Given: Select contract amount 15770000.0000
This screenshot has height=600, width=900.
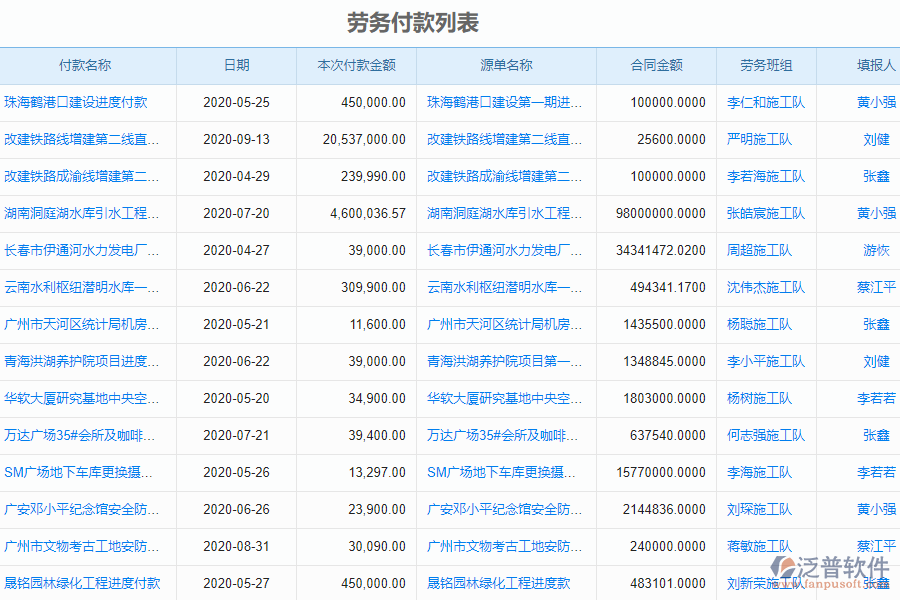Looking at the screenshot, I should (661, 473).
